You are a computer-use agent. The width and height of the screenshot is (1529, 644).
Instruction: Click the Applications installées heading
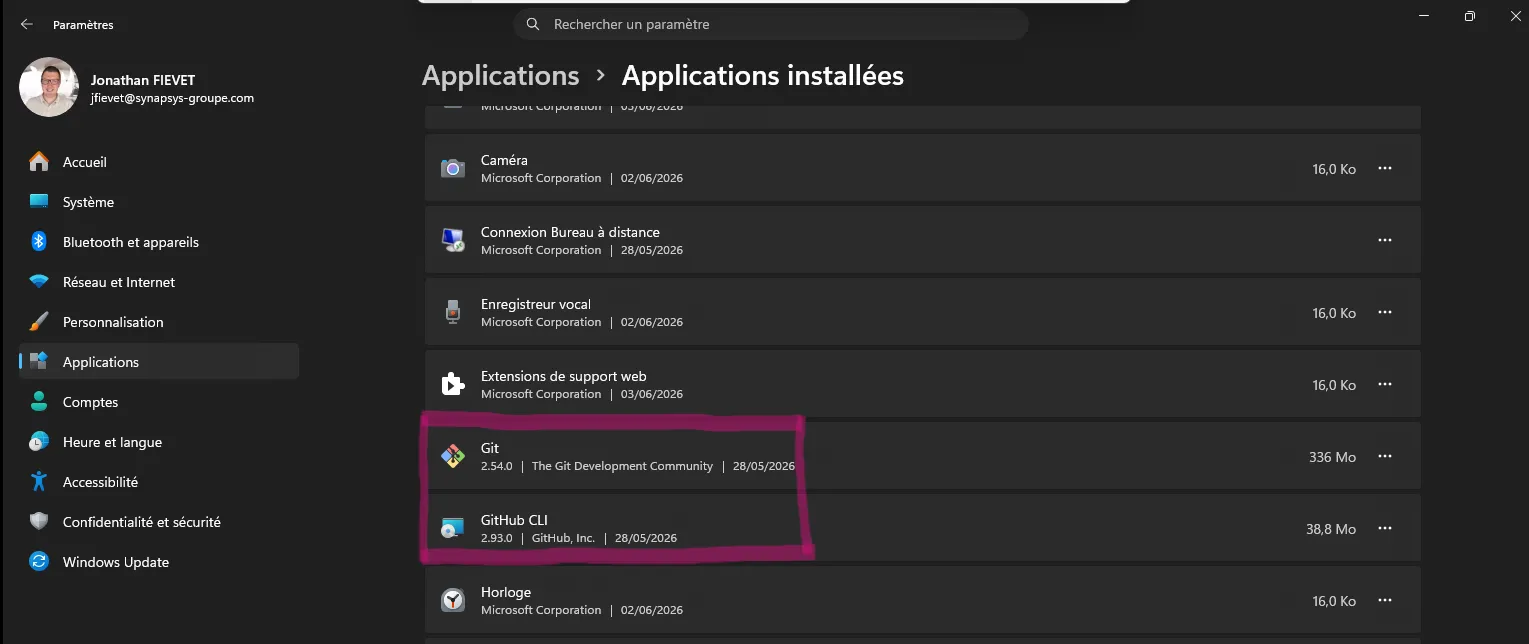tap(763, 76)
